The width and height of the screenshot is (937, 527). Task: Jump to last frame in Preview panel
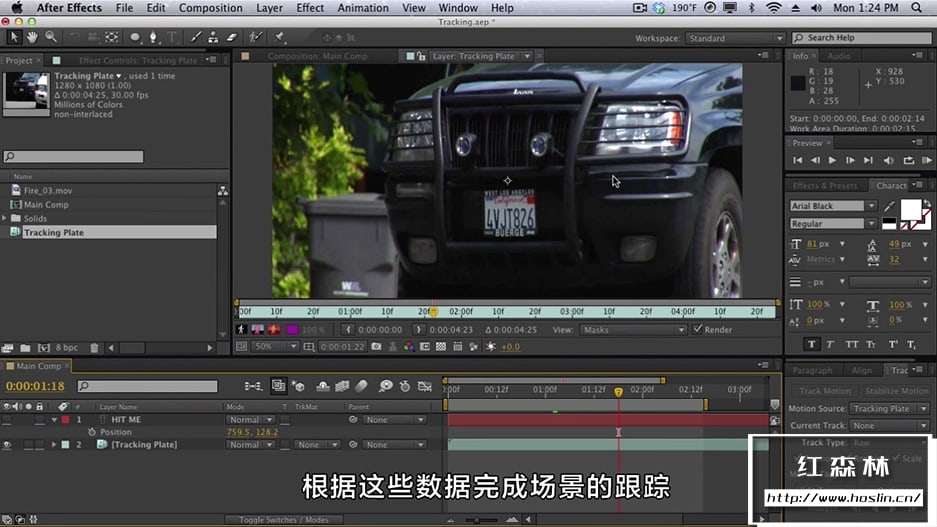868,160
